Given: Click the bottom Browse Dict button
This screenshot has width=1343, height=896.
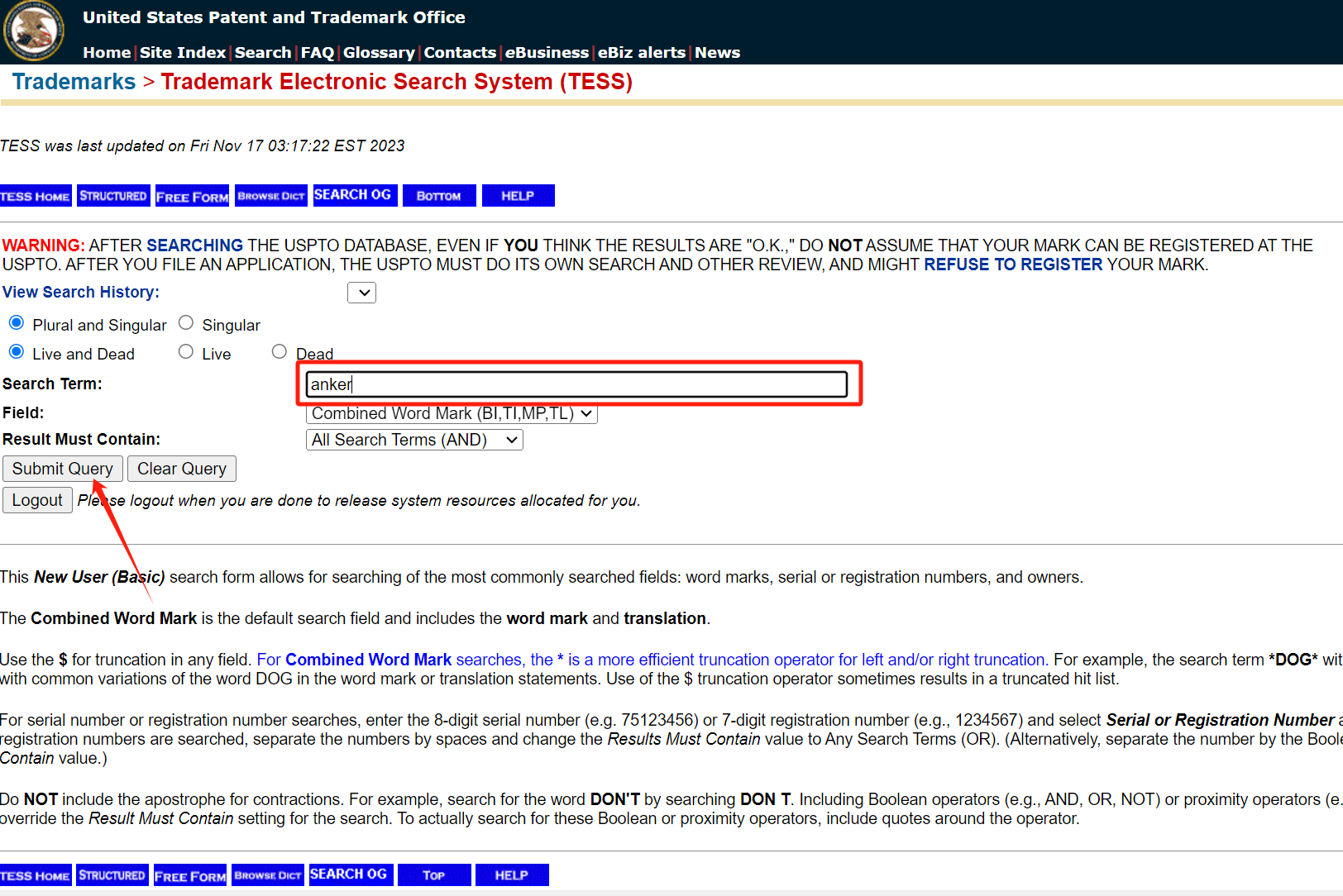Looking at the screenshot, I should pyautogui.click(x=267, y=875).
